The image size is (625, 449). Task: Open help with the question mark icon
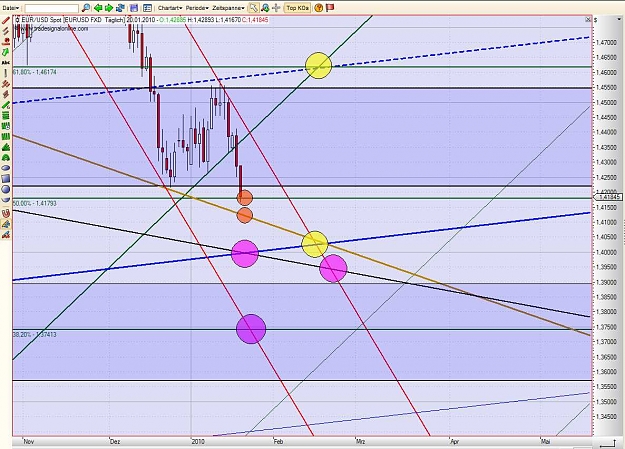click(318, 8)
